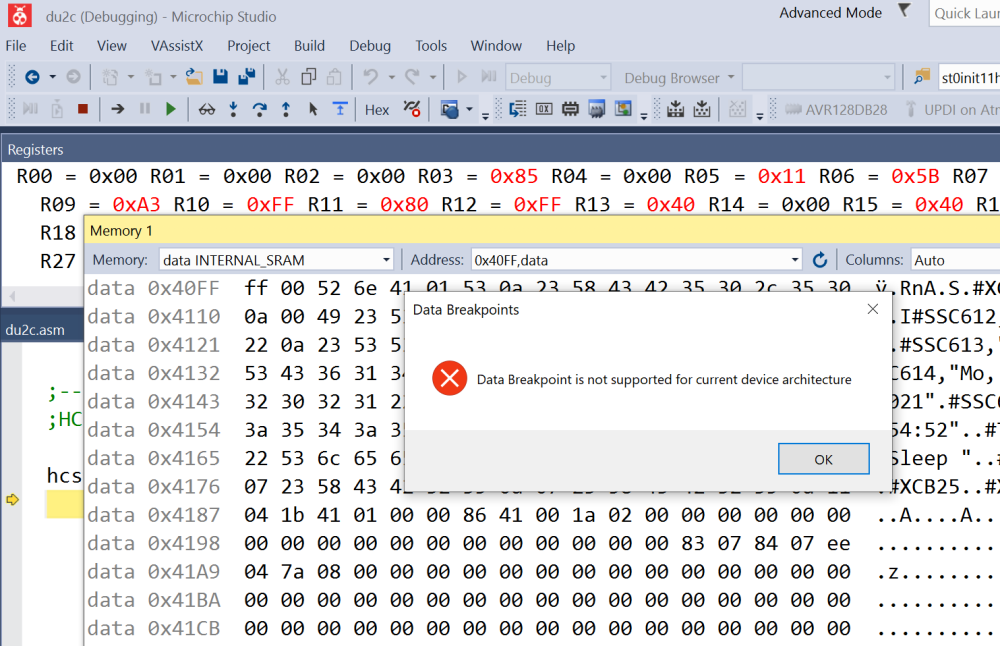Image resolution: width=1000 pixels, height=646 pixels.
Task: Open the Memory chip icon
Action: click(x=570, y=109)
